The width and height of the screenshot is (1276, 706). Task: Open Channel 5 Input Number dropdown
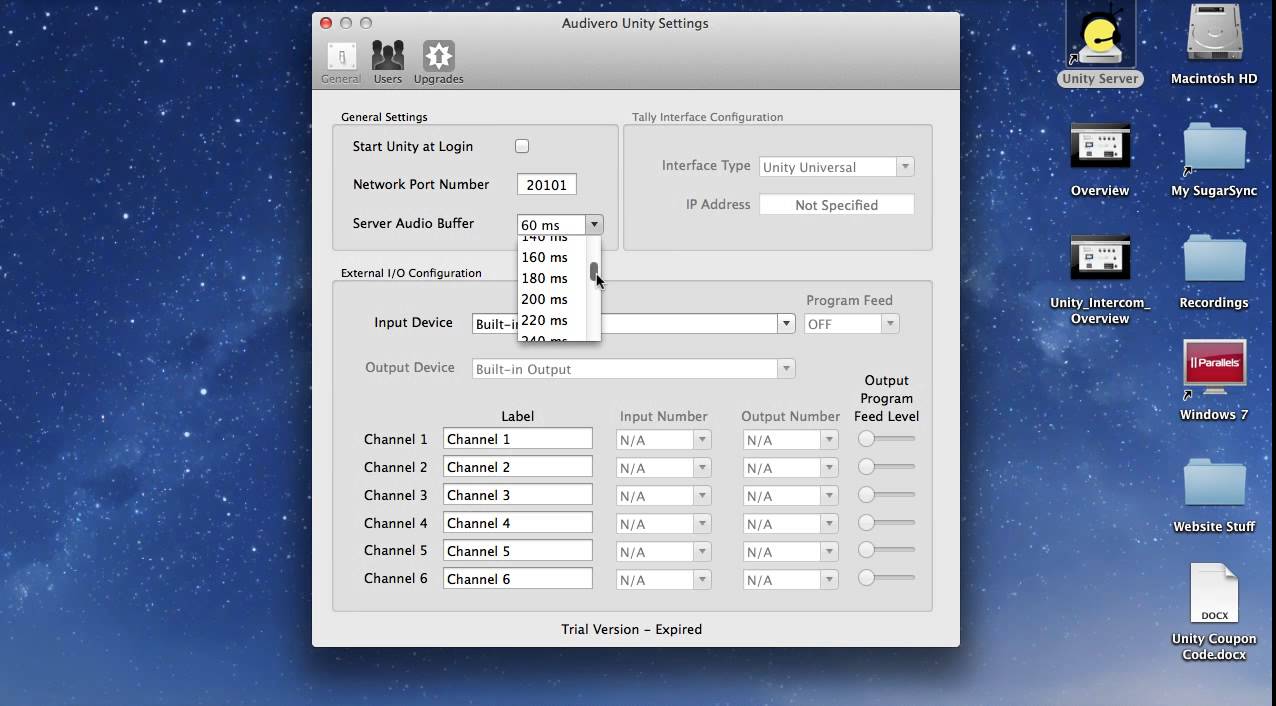[664, 552]
